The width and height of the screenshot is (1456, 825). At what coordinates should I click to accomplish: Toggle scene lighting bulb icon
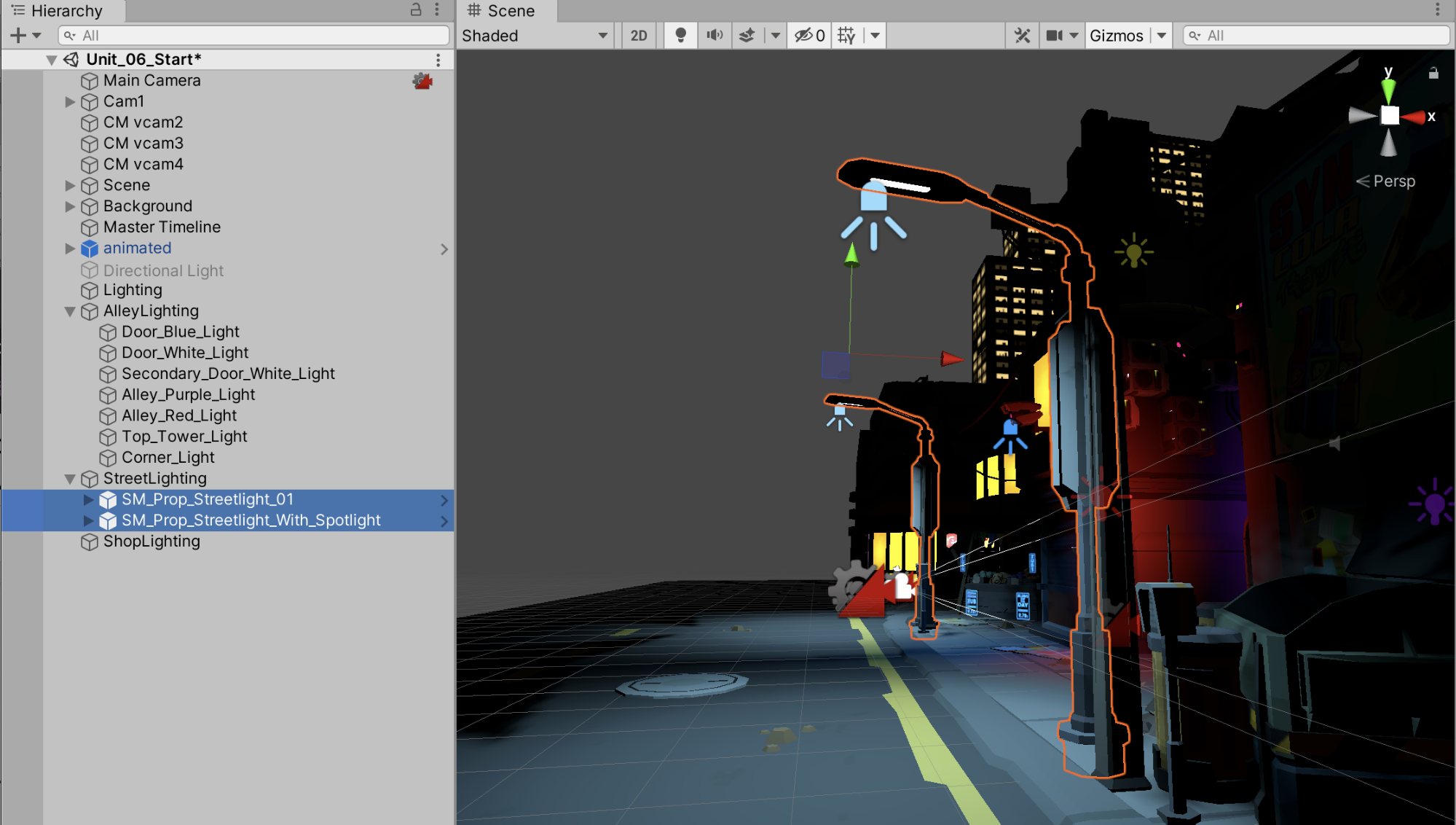tap(680, 35)
